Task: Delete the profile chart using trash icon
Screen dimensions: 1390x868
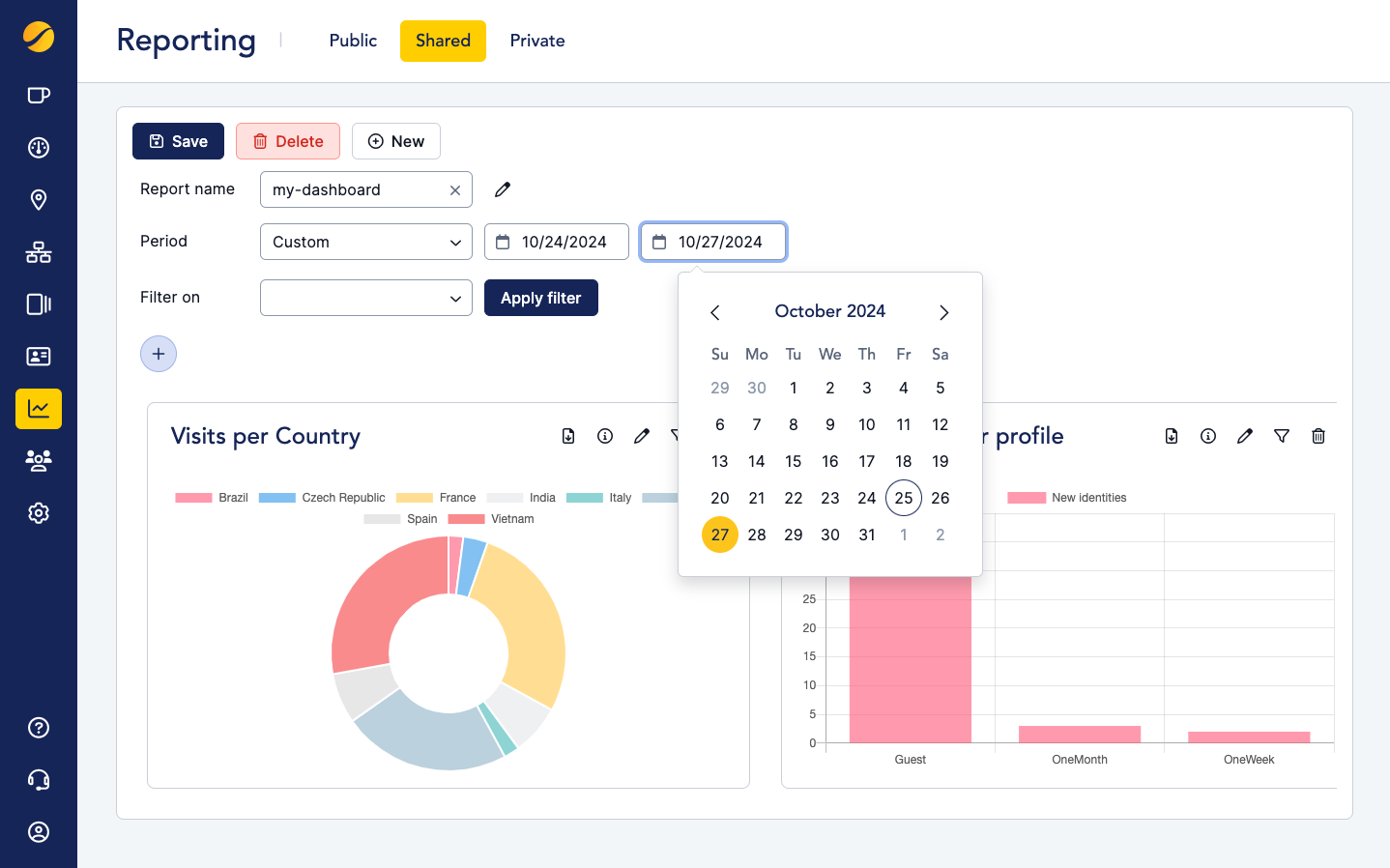Action: 1318,436
